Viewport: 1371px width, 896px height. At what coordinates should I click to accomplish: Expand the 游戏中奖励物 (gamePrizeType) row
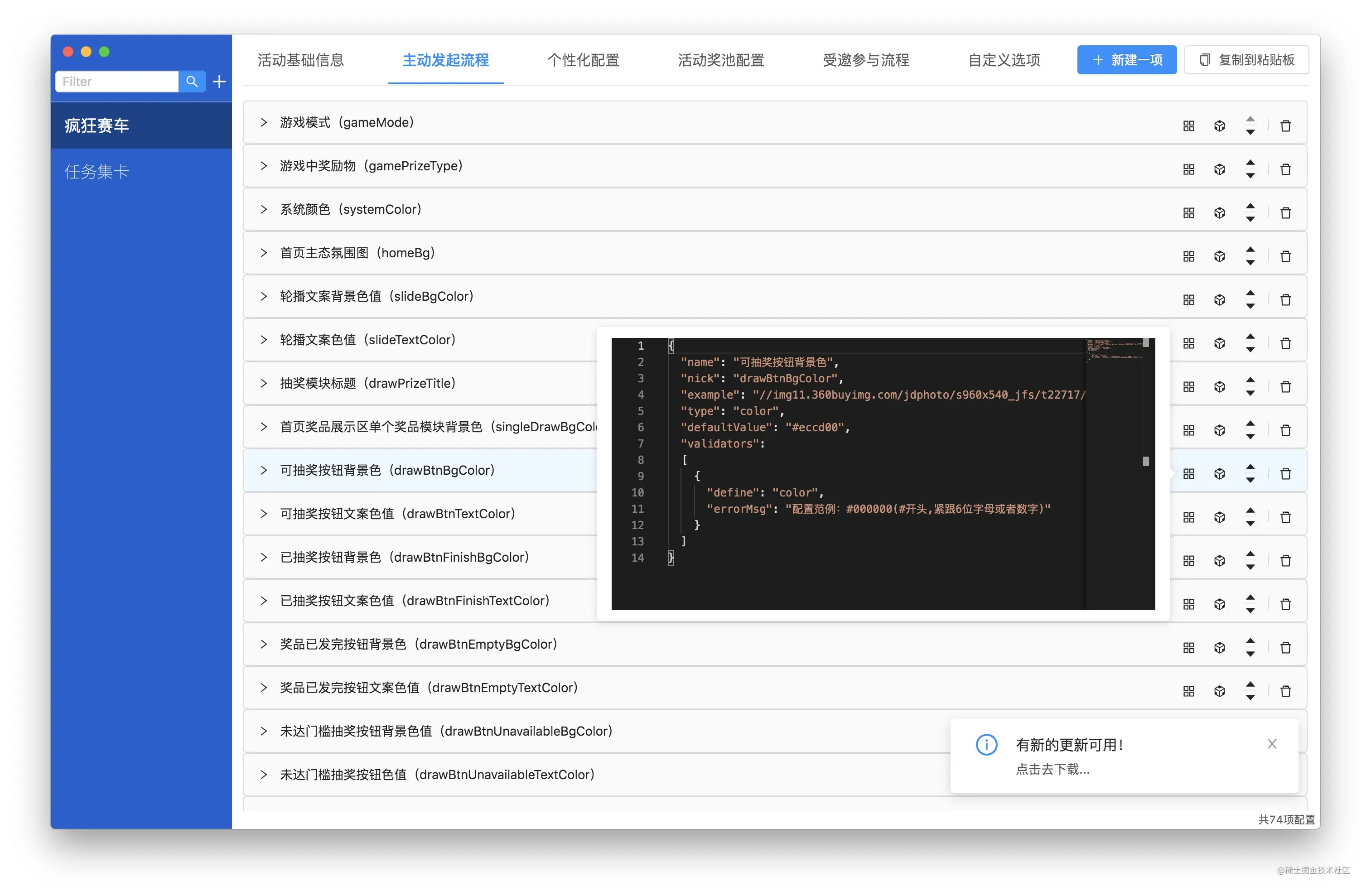point(264,166)
